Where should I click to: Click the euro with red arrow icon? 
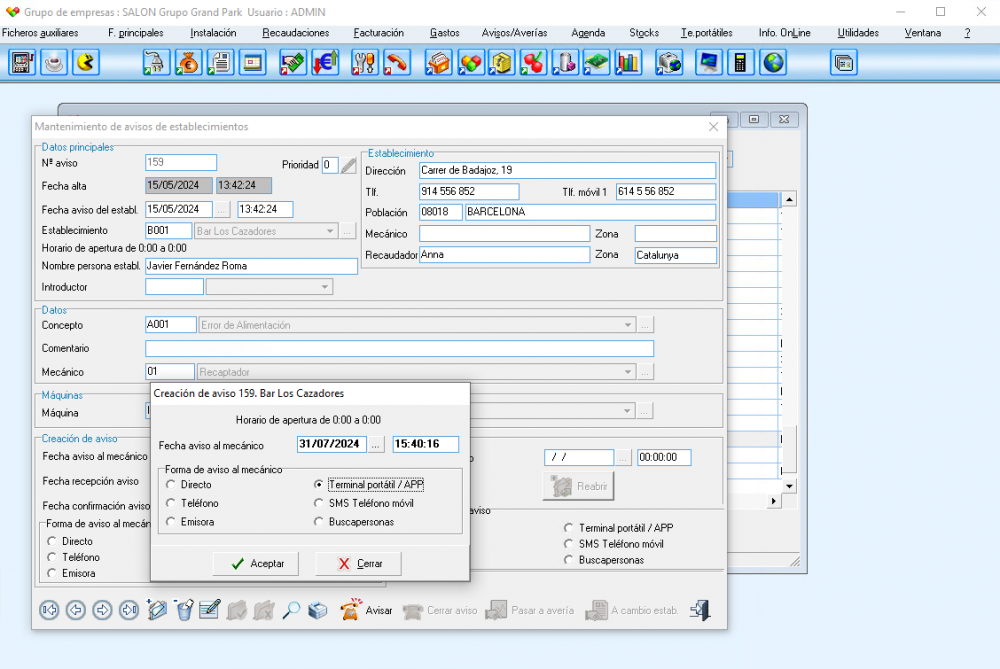point(325,62)
